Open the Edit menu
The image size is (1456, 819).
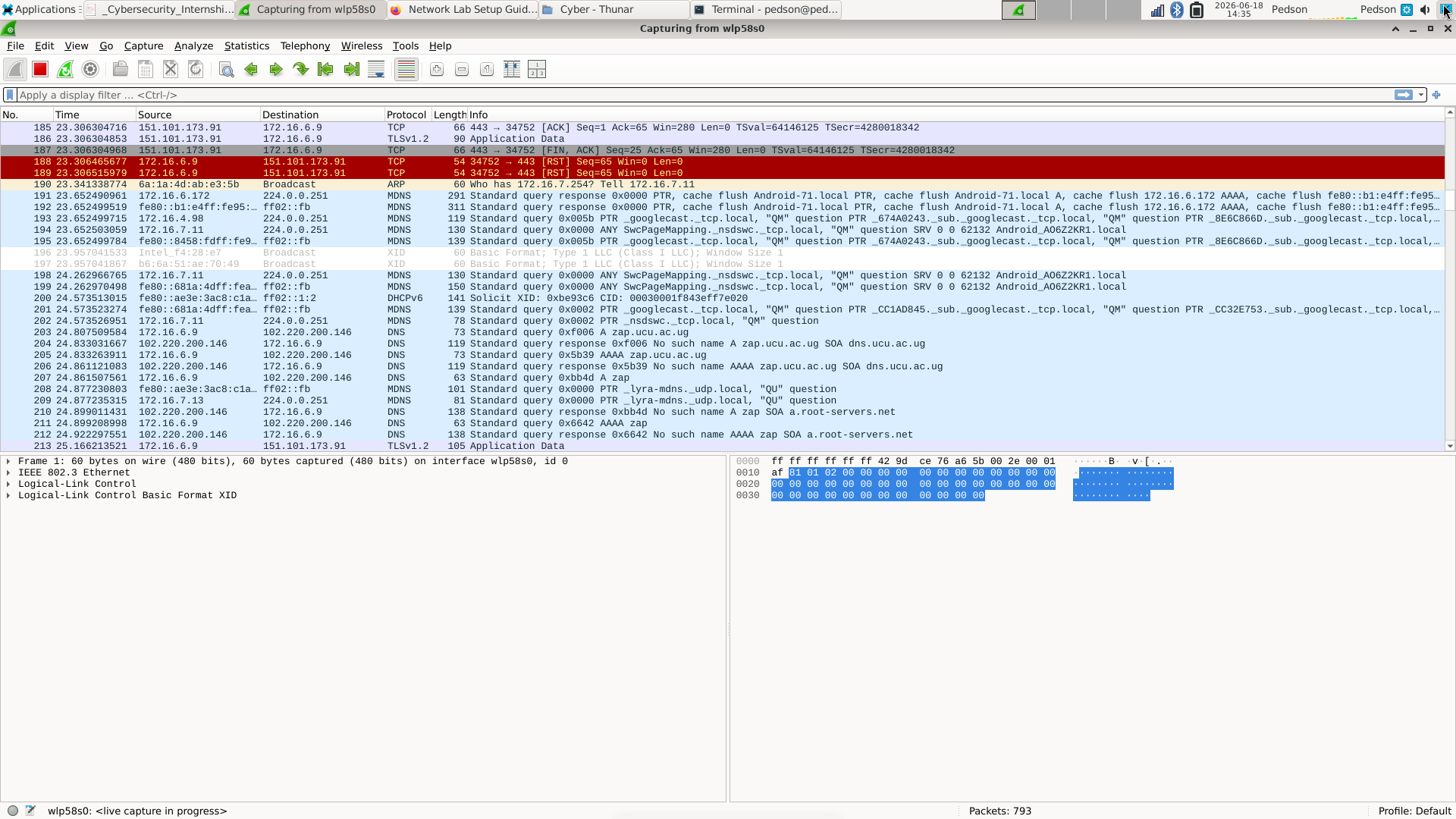(x=44, y=46)
